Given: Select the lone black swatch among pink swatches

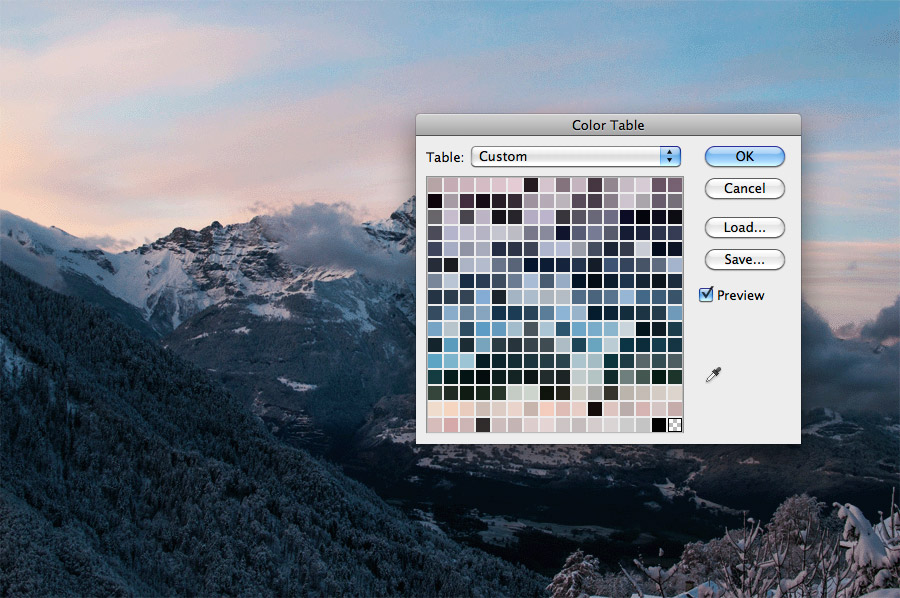Looking at the screenshot, I should click(x=594, y=408).
